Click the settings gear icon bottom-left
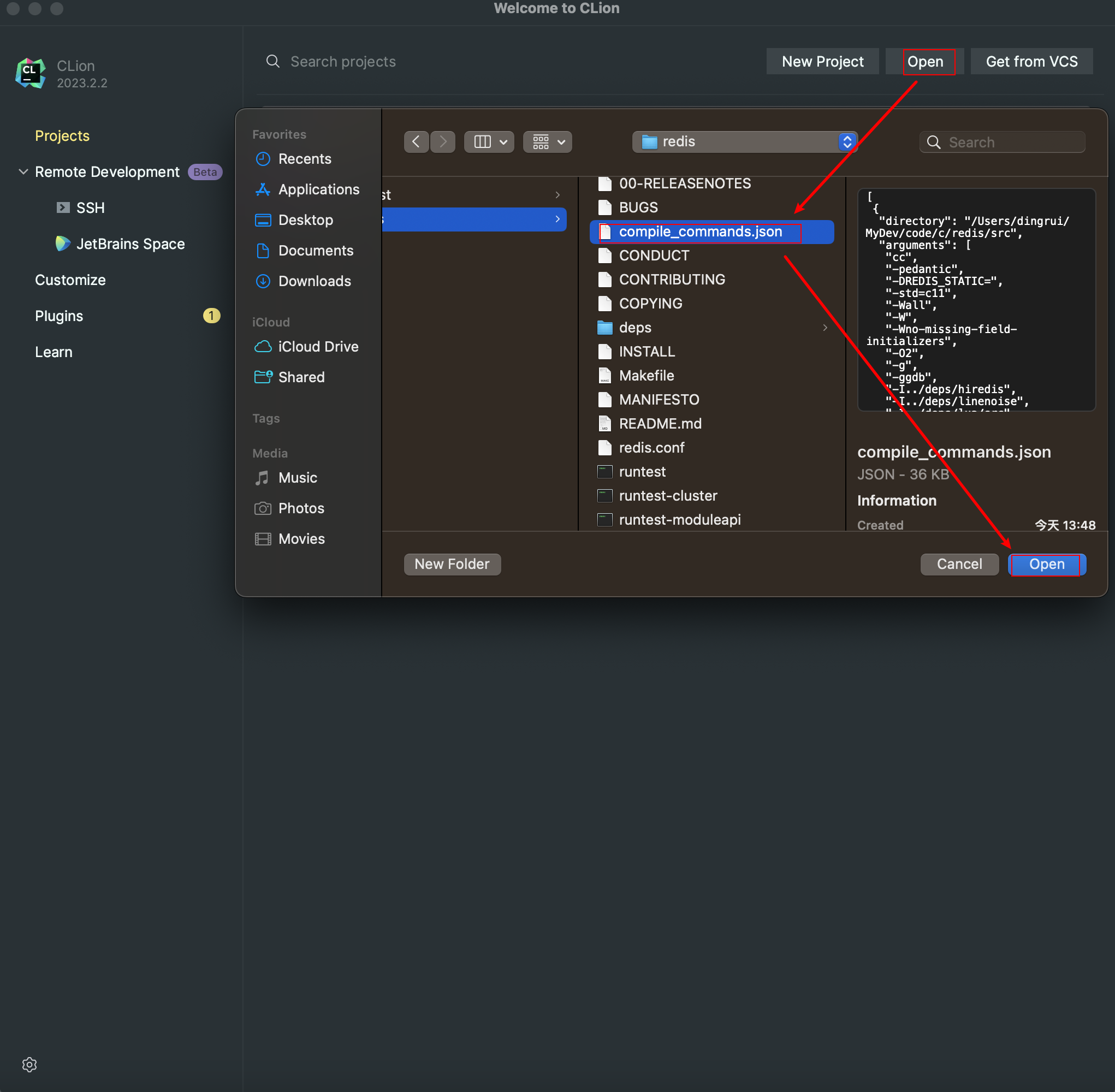Screen dimensions: 1115x1092 pos(29,1065)
